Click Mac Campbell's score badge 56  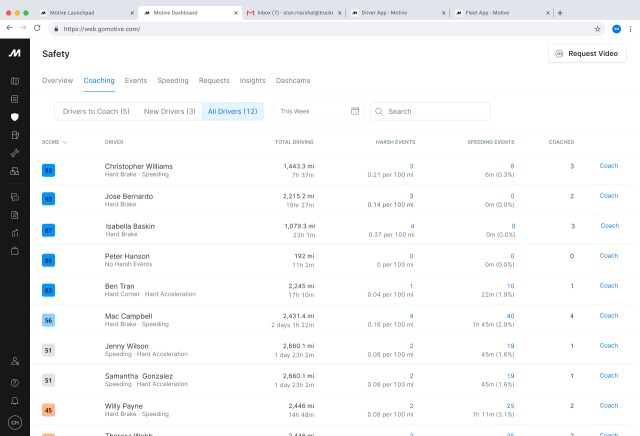coord(48,320)
